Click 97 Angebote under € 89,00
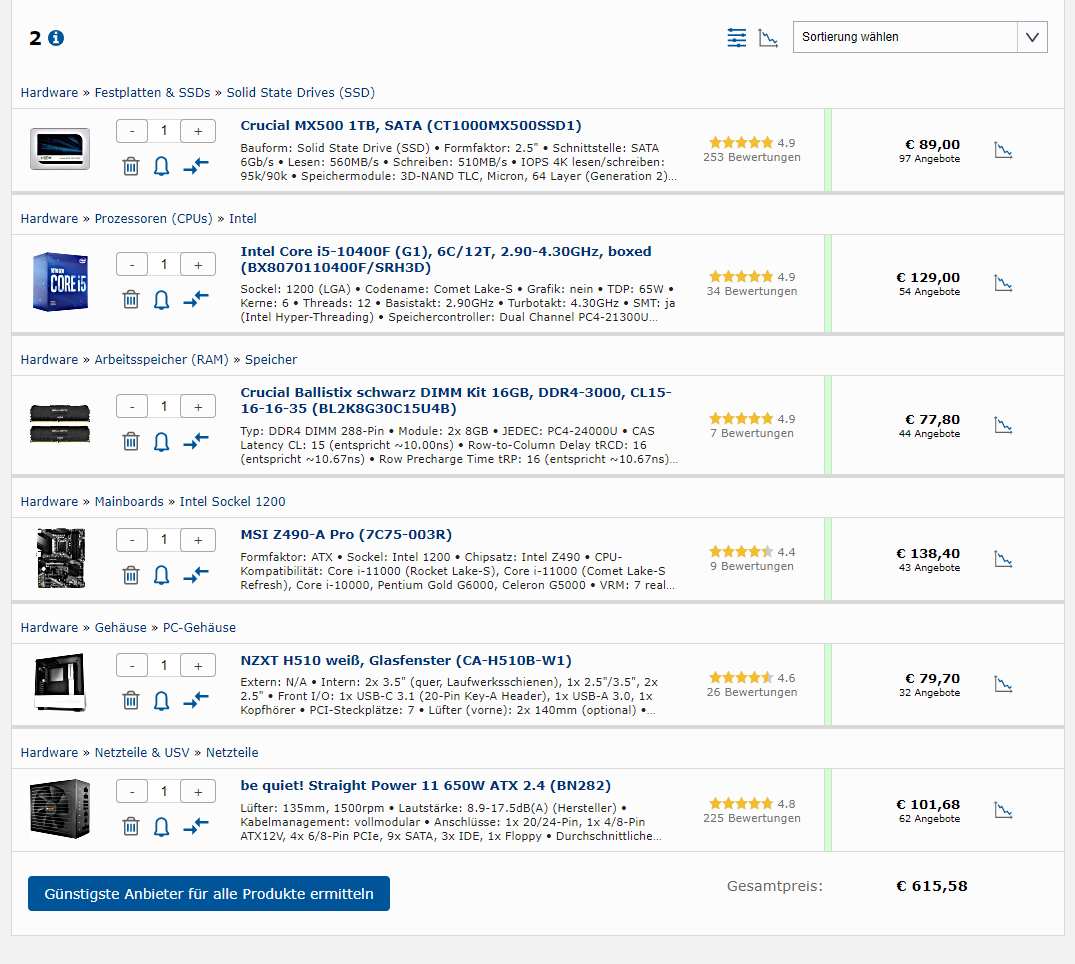The height and width of the screenshot is (964, 1075). (x=929, y=159)
